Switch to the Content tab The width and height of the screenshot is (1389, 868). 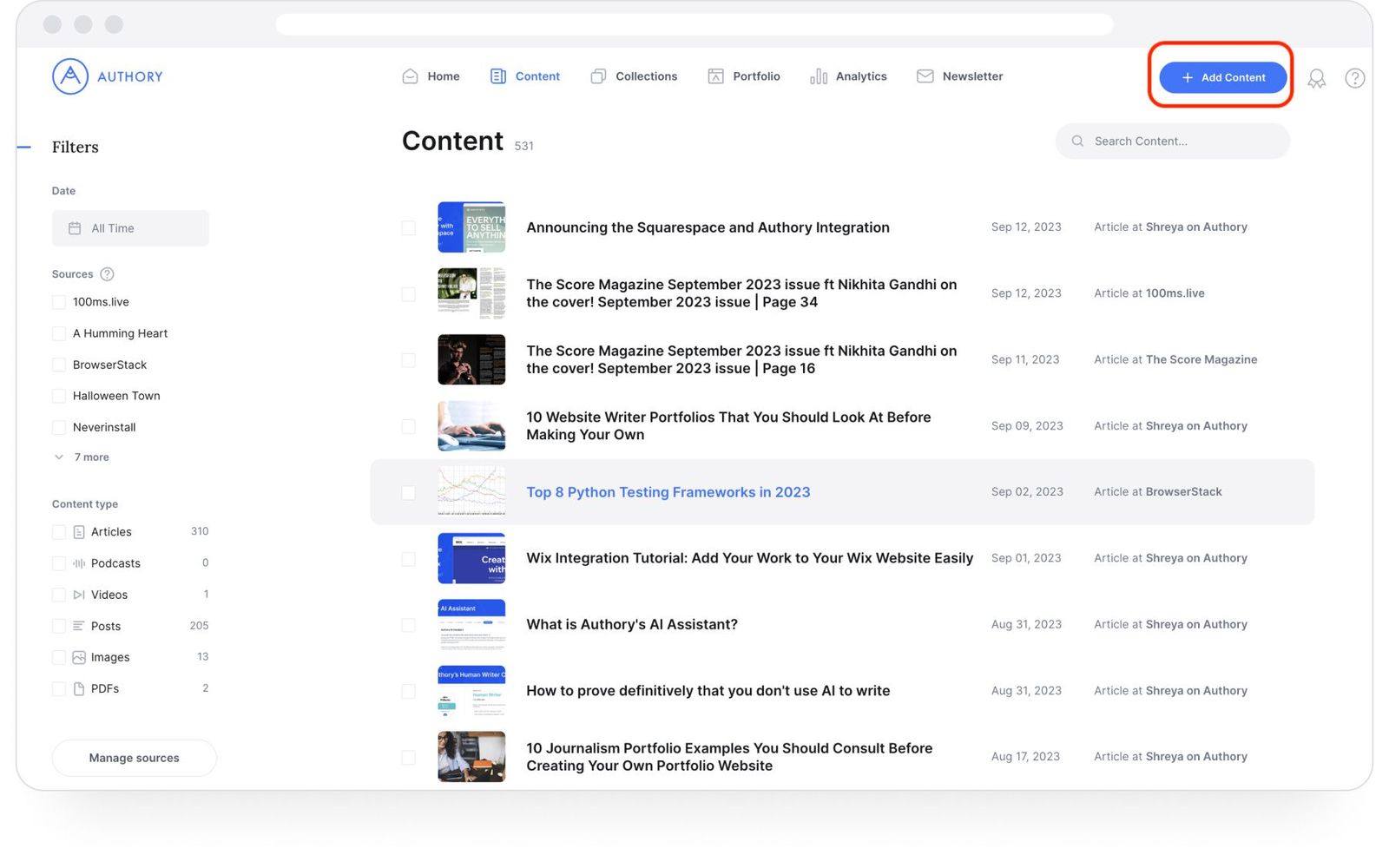pyautogui.click(x=525, y=76)
